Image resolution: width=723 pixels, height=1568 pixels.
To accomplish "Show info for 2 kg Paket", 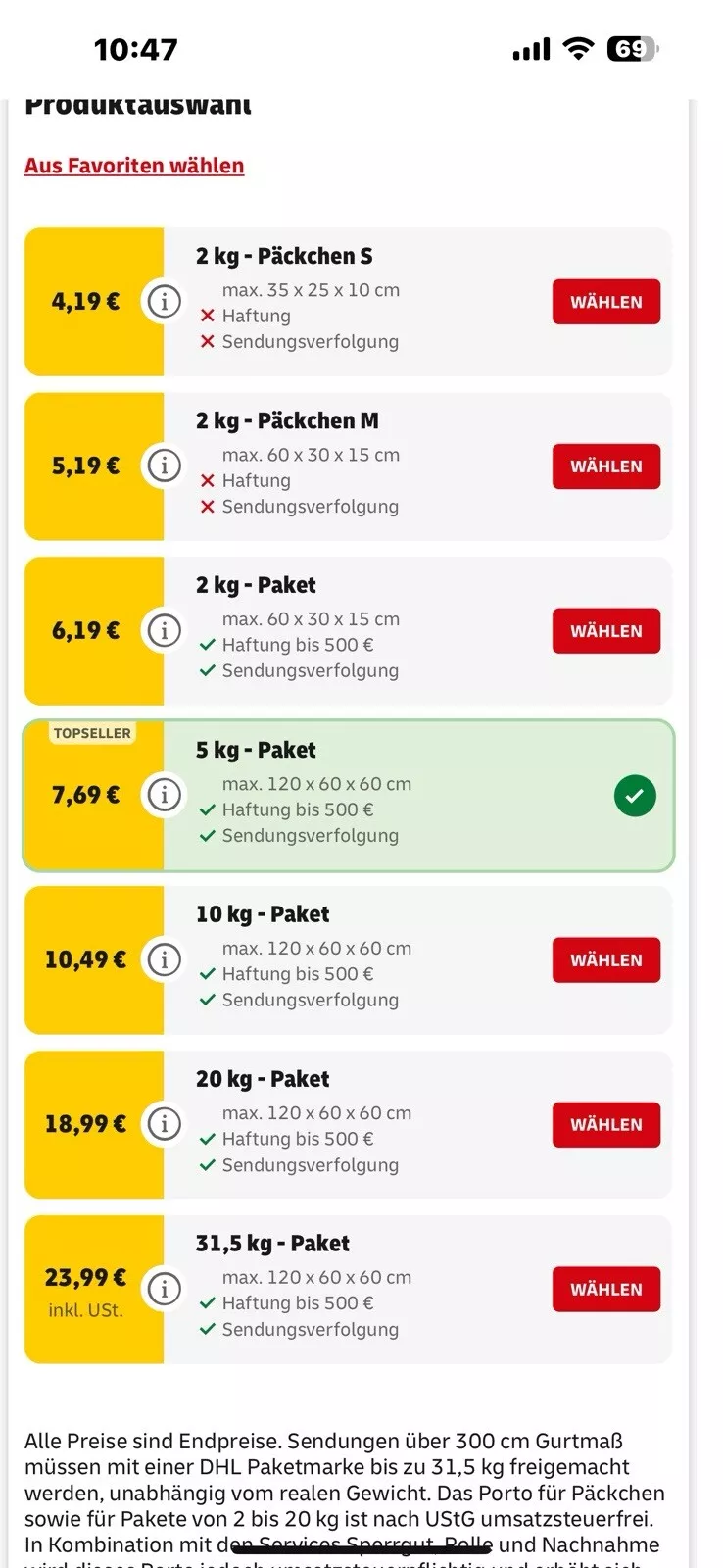I will 164,631.
